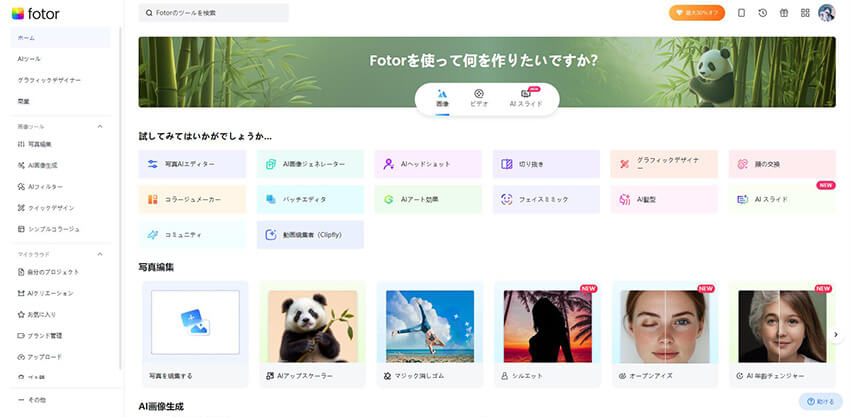Click the ブランド管理 sidebar icon
The width and height of the screenshot is (850, 417).
[21, 336]
